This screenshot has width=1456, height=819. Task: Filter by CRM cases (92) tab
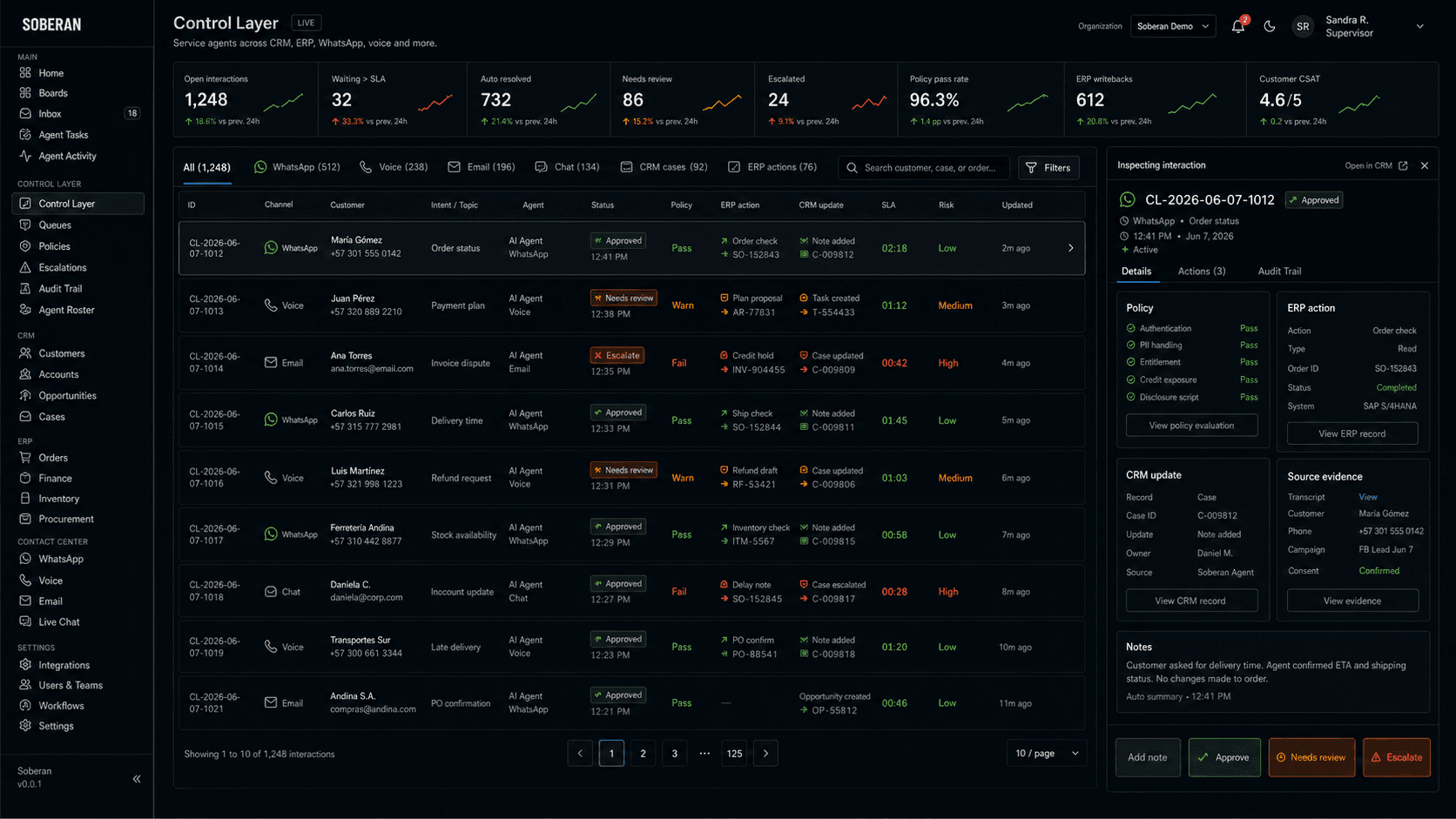click(664, 167)
